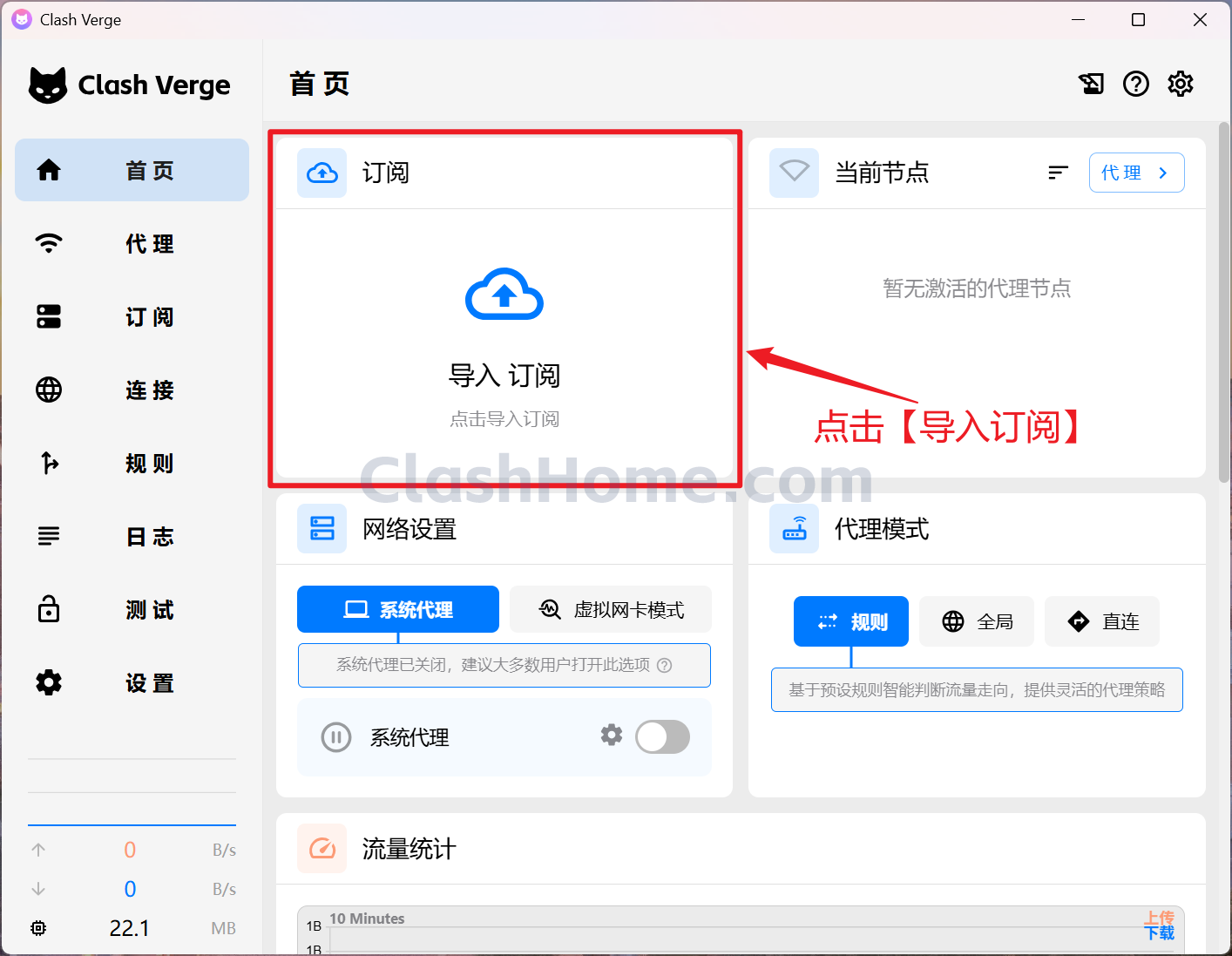
Task: Click the server icon beside 网络设置
Action: [x=322, y=528]
